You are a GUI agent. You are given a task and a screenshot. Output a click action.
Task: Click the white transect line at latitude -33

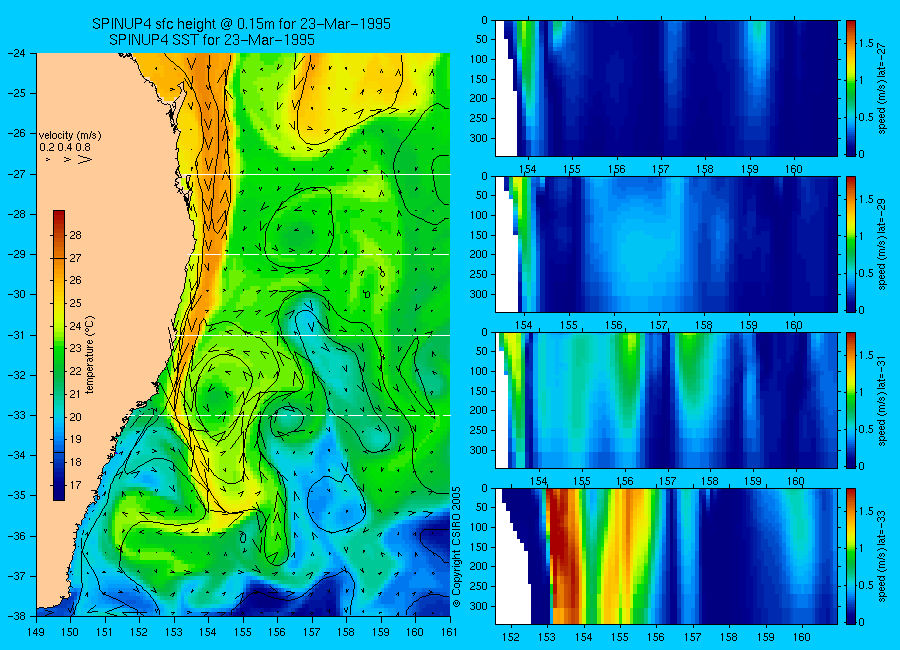pos(292,415)
